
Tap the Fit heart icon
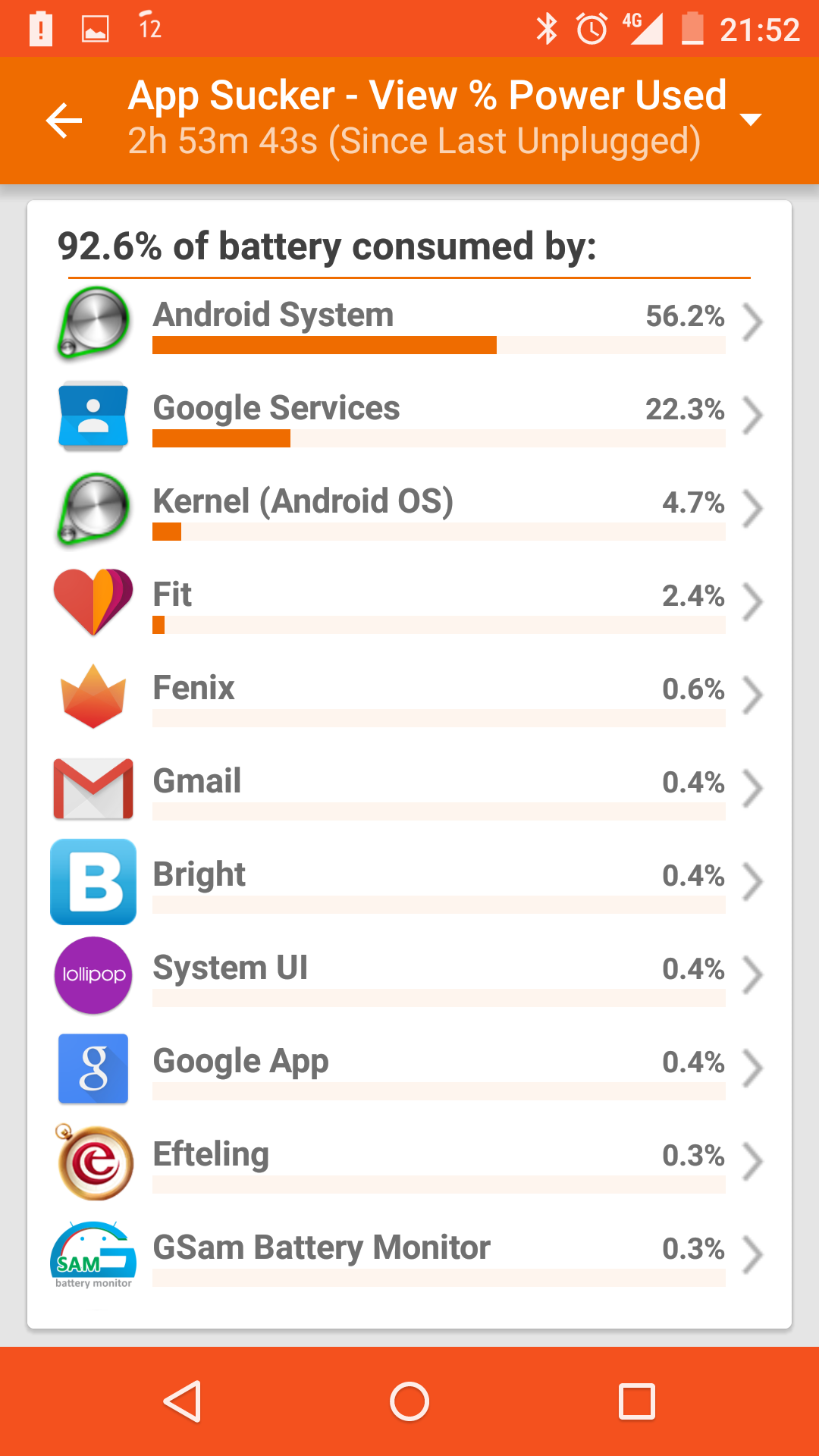(93, 601)
